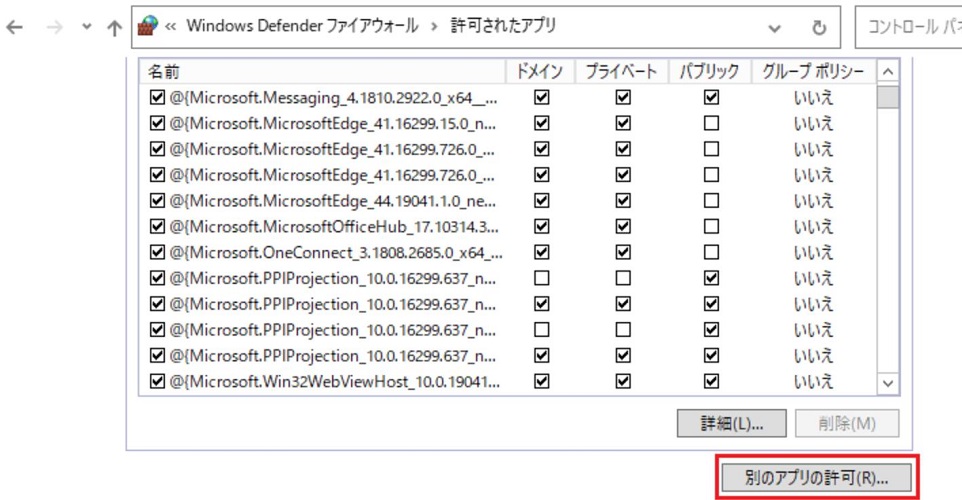Uncheck MicrosoftEdge_44.19041.1.0 app checkbox
962x500 pixels.
point(157,201)
